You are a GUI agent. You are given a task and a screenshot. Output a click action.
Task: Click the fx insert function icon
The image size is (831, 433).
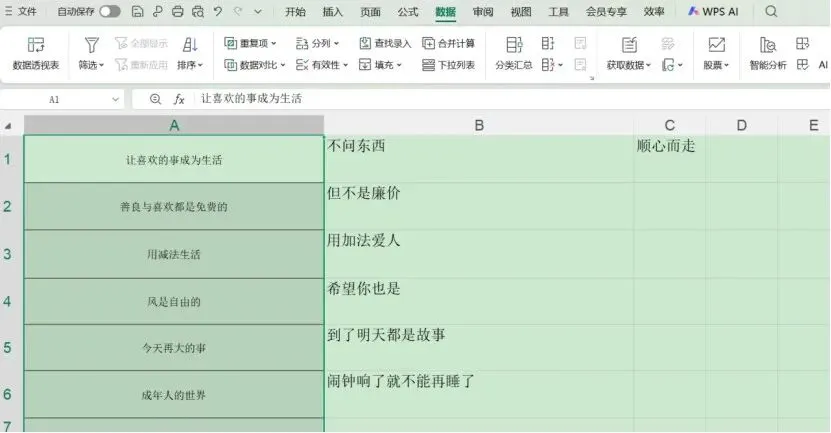tap(179, 99)
